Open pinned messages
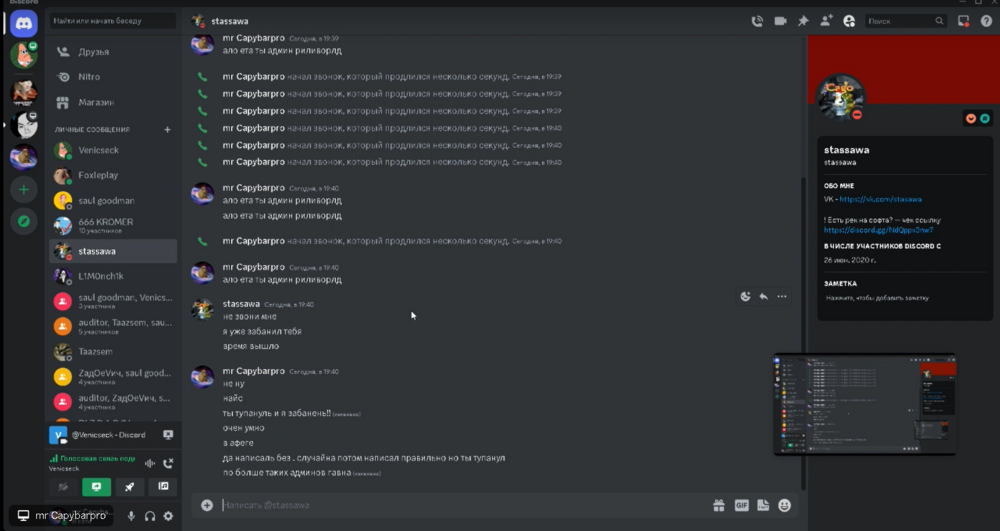Image resolution: width=1000 pixels, height=531 pixels. coord(803,21)
